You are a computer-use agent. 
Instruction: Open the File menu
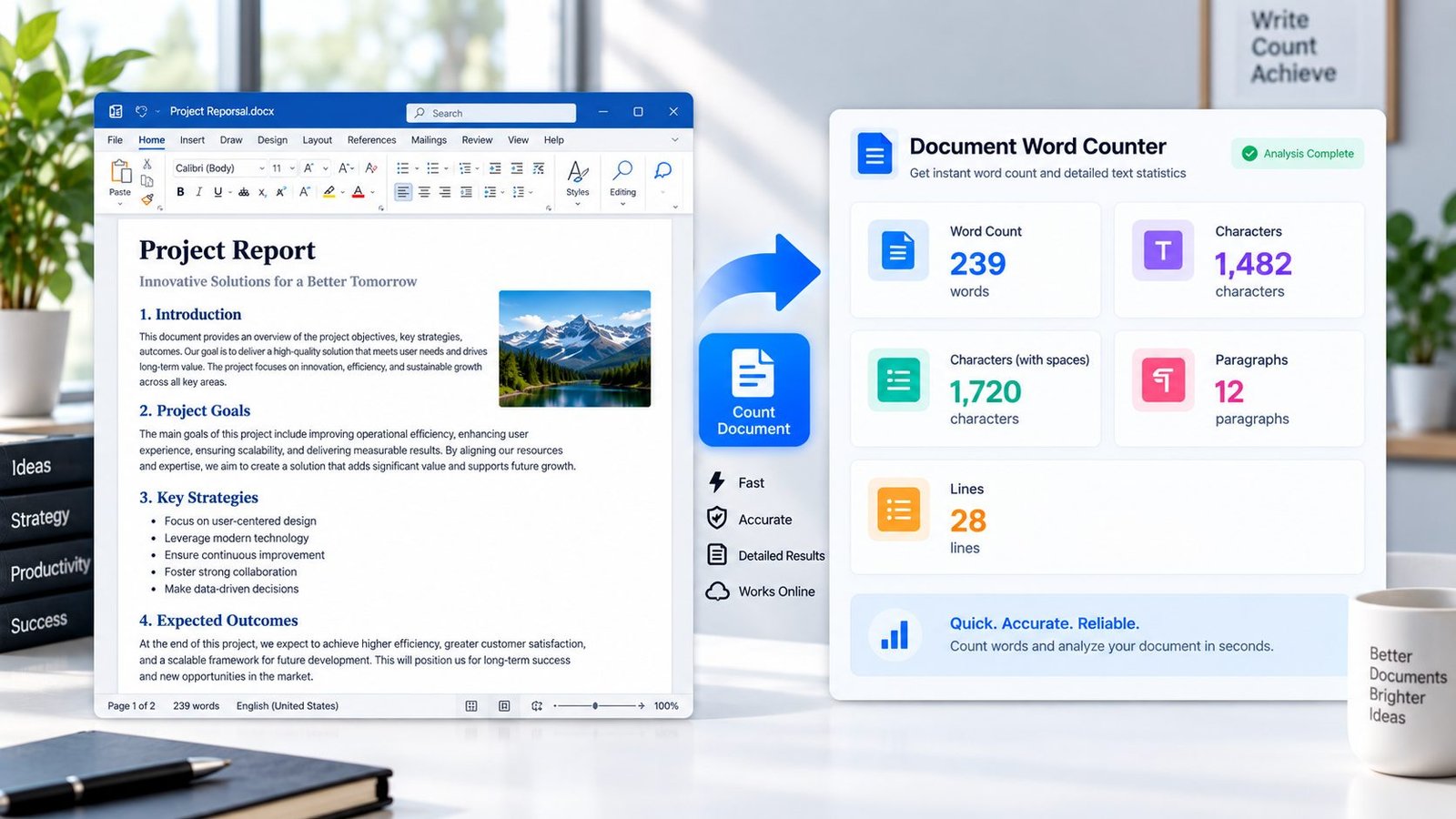[115, 140]
